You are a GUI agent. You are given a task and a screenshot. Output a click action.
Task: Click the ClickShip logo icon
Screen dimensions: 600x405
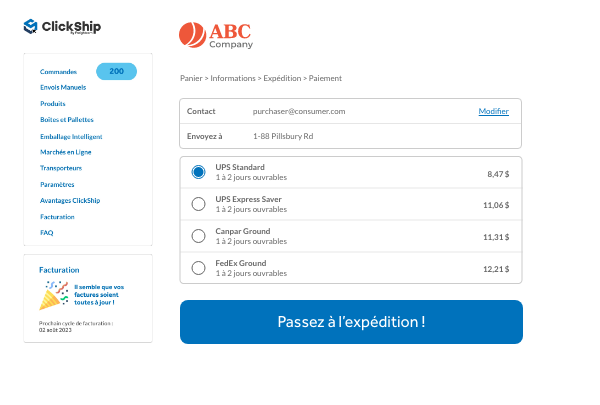click(31, 26)
